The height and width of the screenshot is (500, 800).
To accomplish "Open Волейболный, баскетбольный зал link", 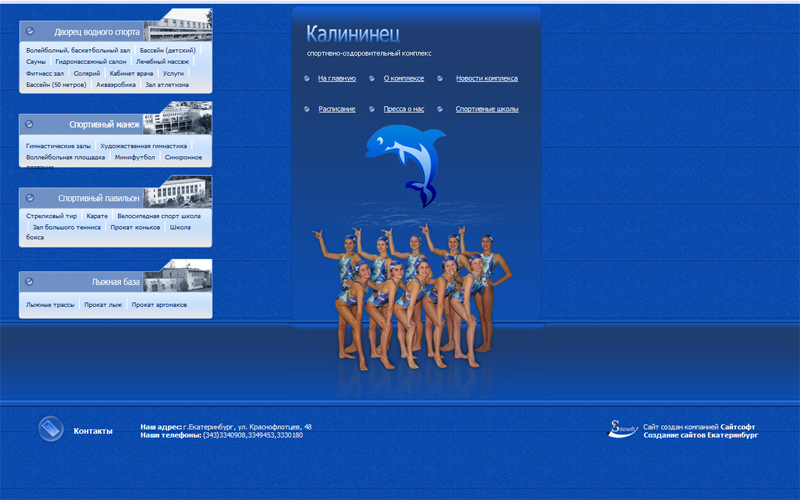I will [78, 50].
